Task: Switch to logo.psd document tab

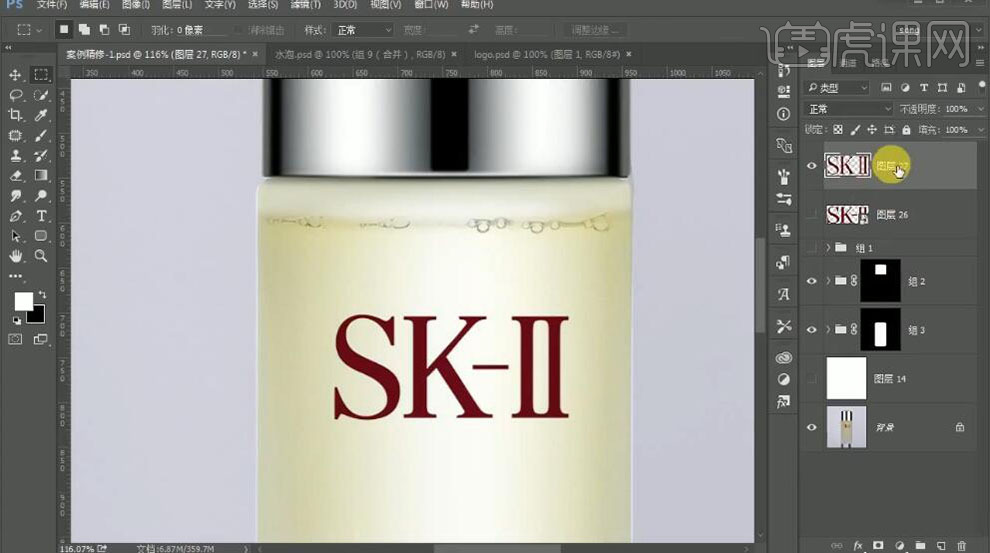Action: [x=546, y=55]
